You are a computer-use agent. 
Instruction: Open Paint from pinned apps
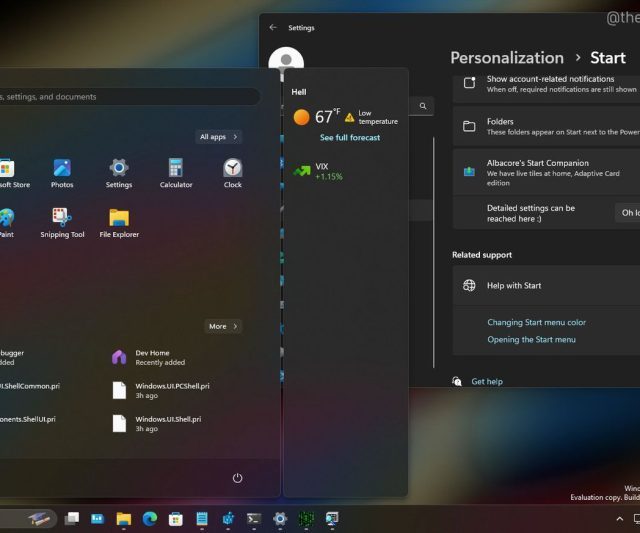7,223
